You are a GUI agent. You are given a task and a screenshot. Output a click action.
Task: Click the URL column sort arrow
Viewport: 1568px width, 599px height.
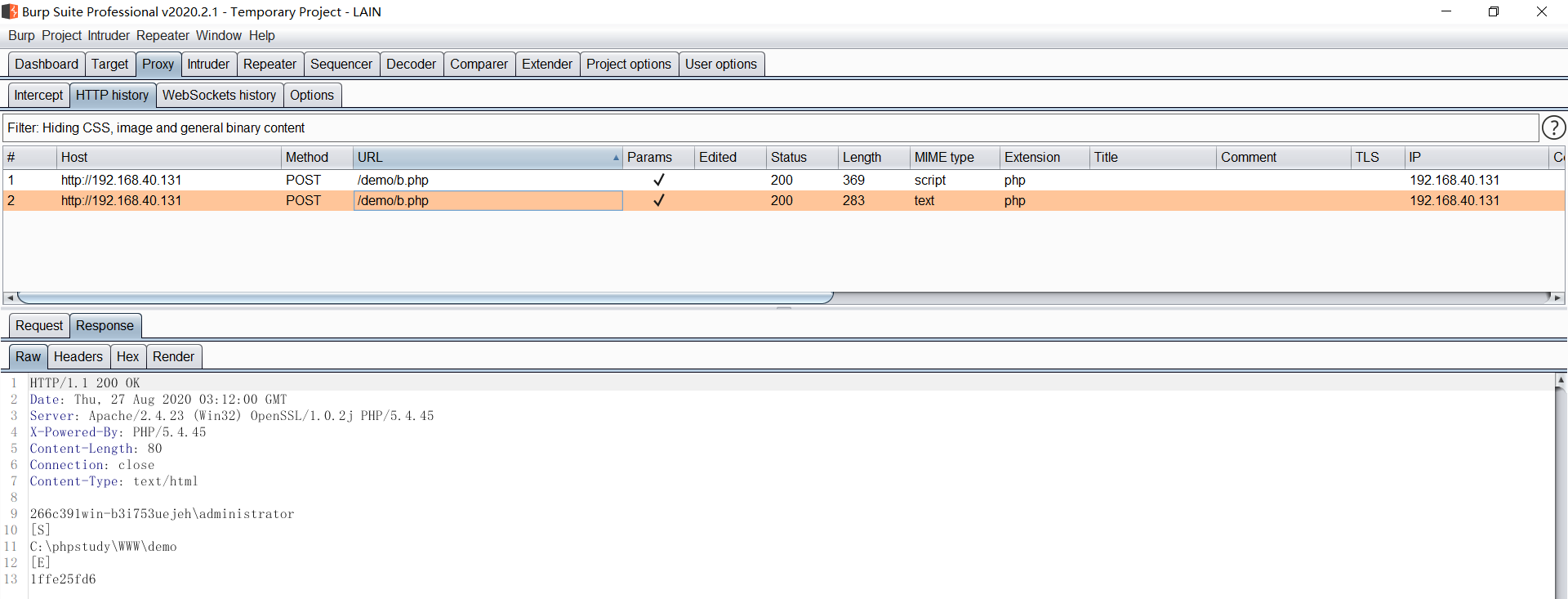[x=616, y=158]
